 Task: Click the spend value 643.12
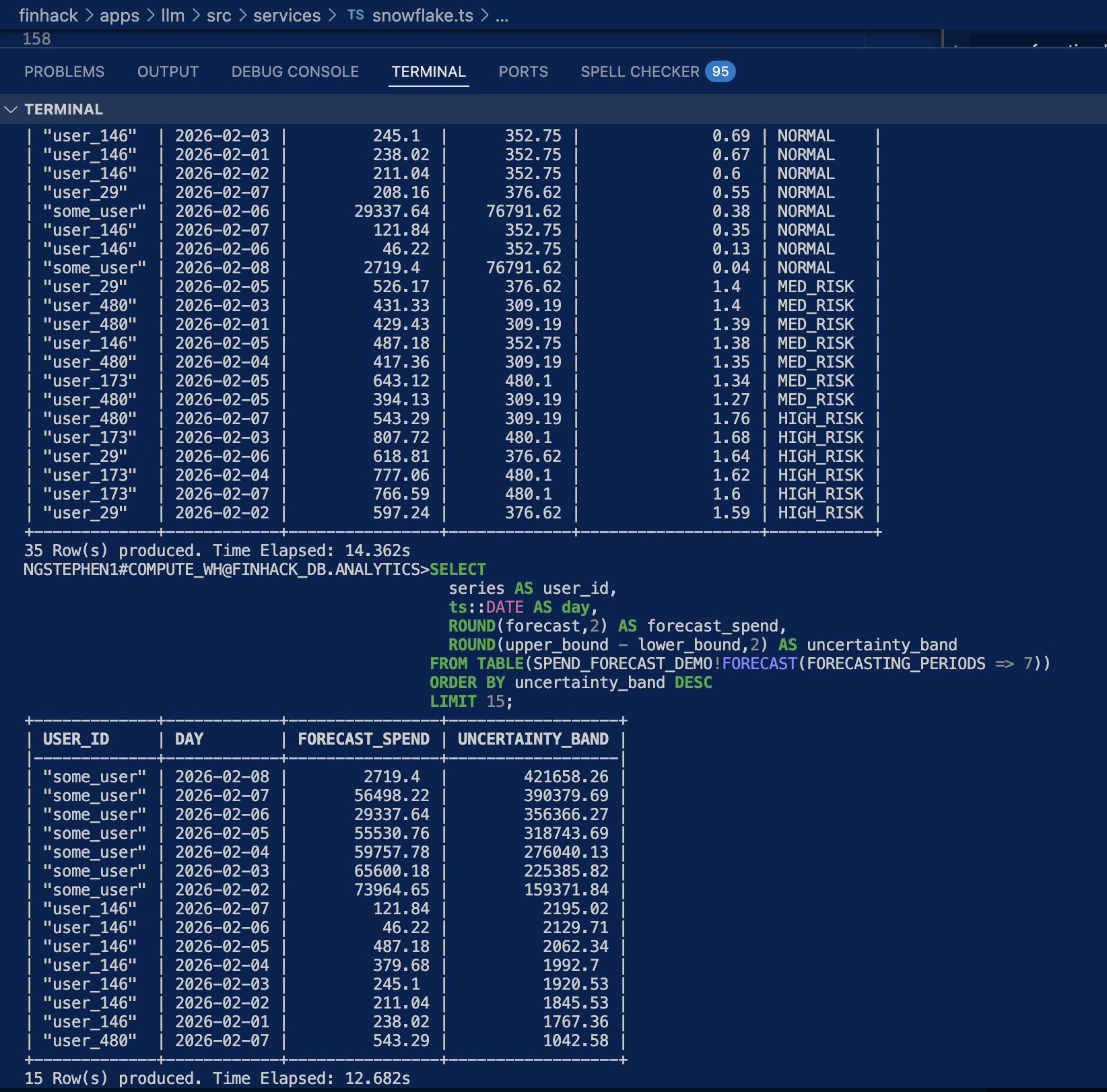[x=401, y=381]
